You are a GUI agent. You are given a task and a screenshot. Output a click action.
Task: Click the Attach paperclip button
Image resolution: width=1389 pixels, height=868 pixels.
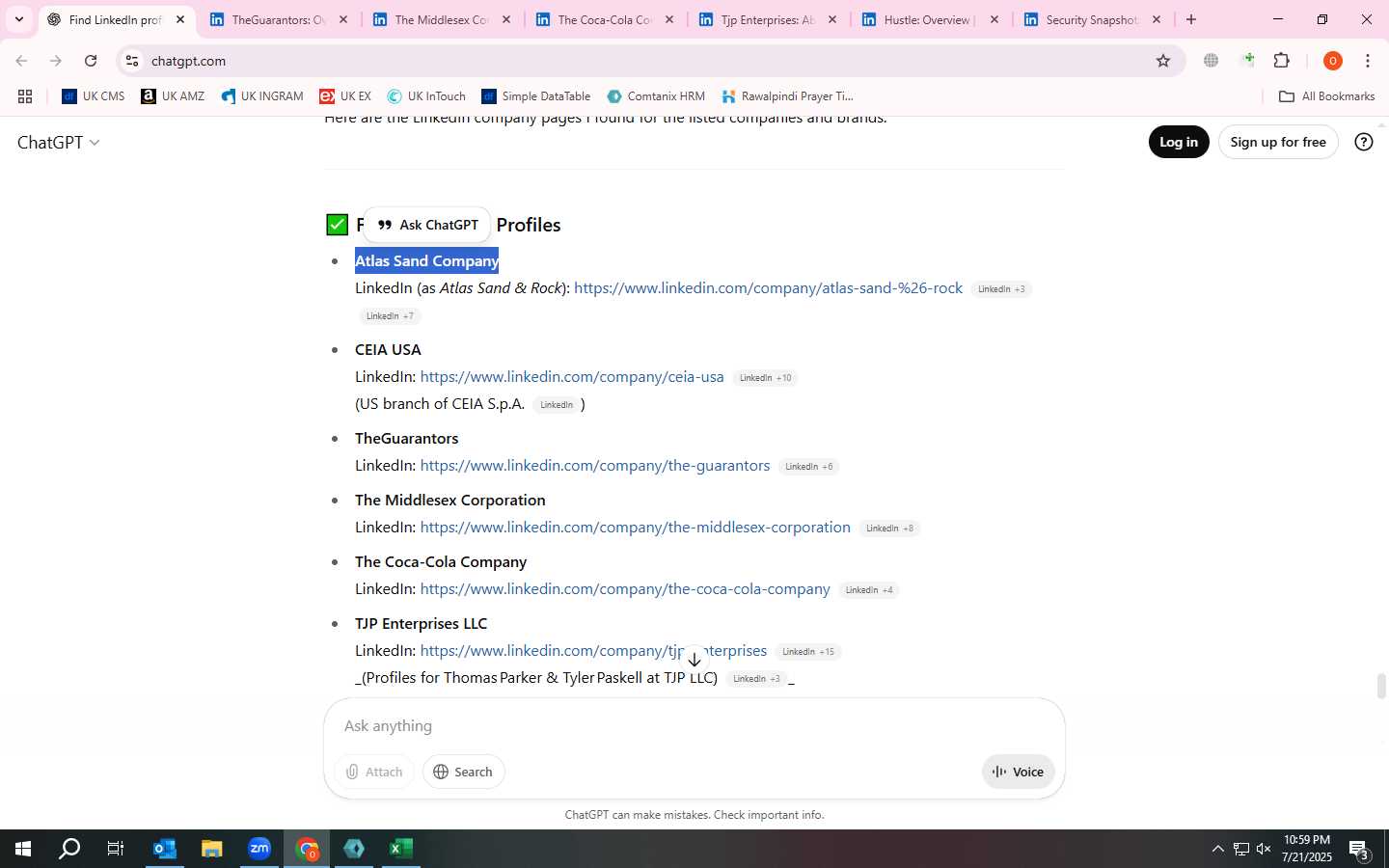tap(374, 772)
